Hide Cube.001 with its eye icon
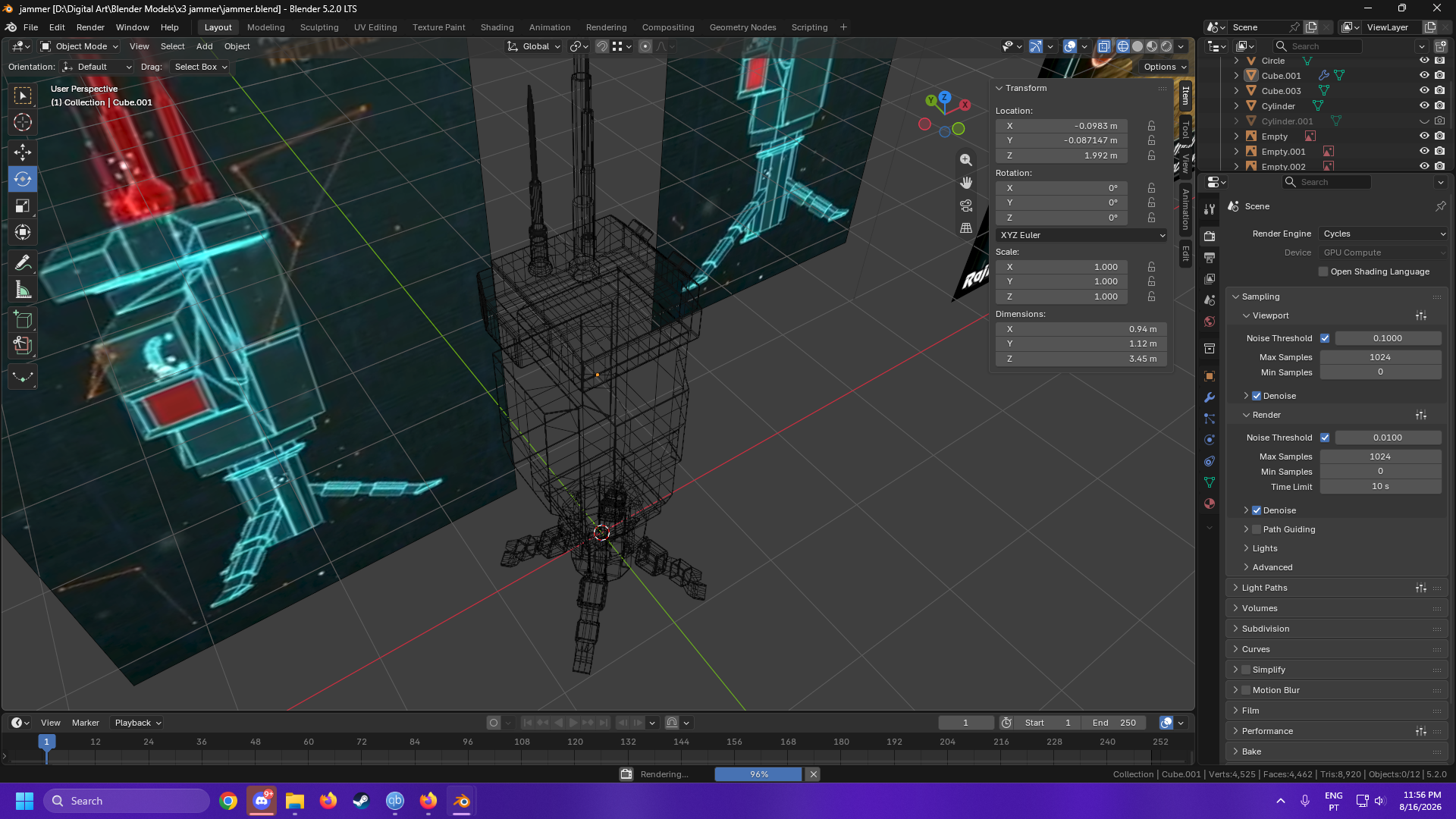 tap(1424, 76)
